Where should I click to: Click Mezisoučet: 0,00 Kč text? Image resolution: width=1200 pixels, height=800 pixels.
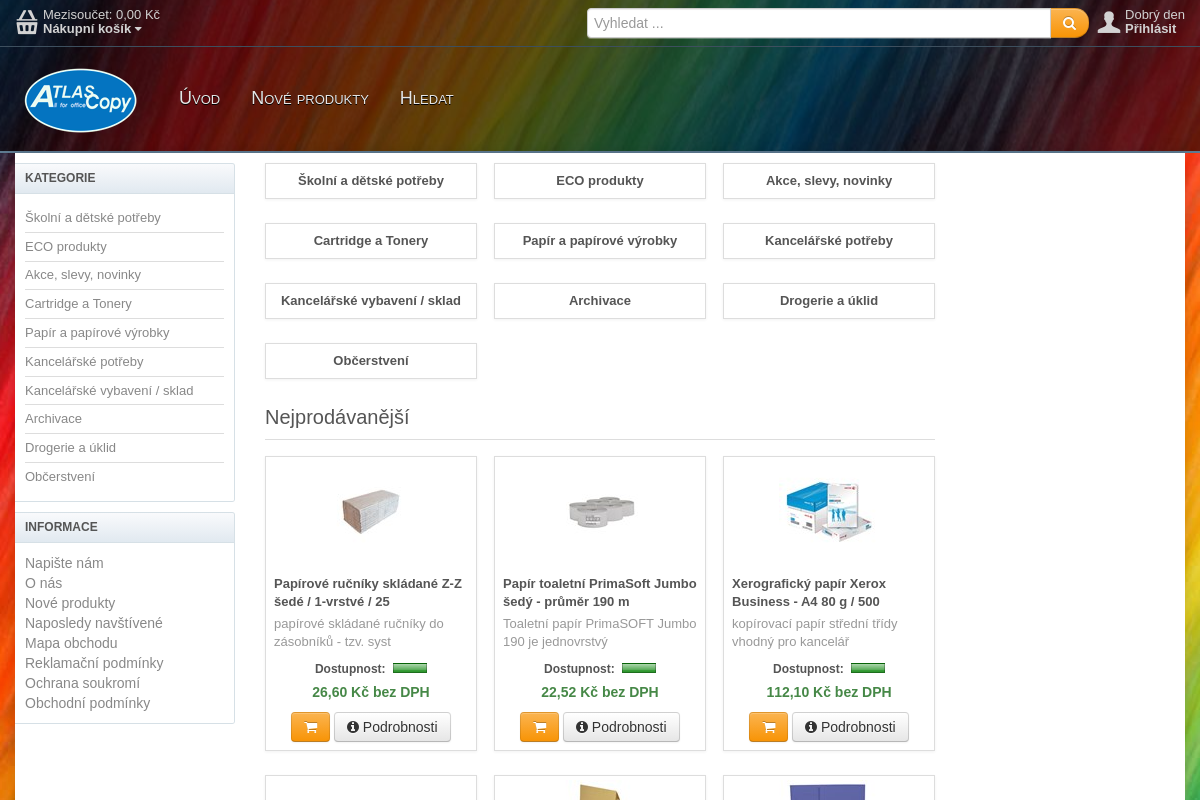click(x=101, y=14)
